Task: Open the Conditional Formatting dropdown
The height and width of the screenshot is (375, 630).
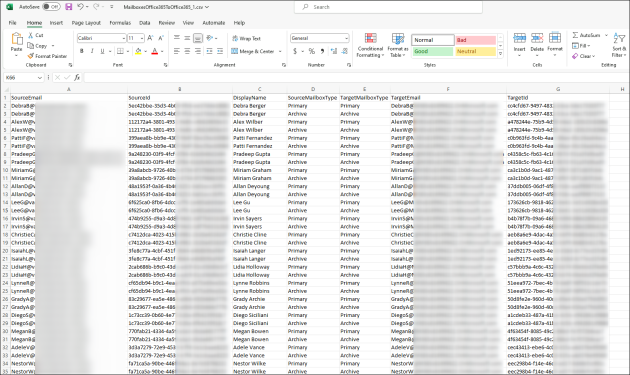Action: point(370,45)
